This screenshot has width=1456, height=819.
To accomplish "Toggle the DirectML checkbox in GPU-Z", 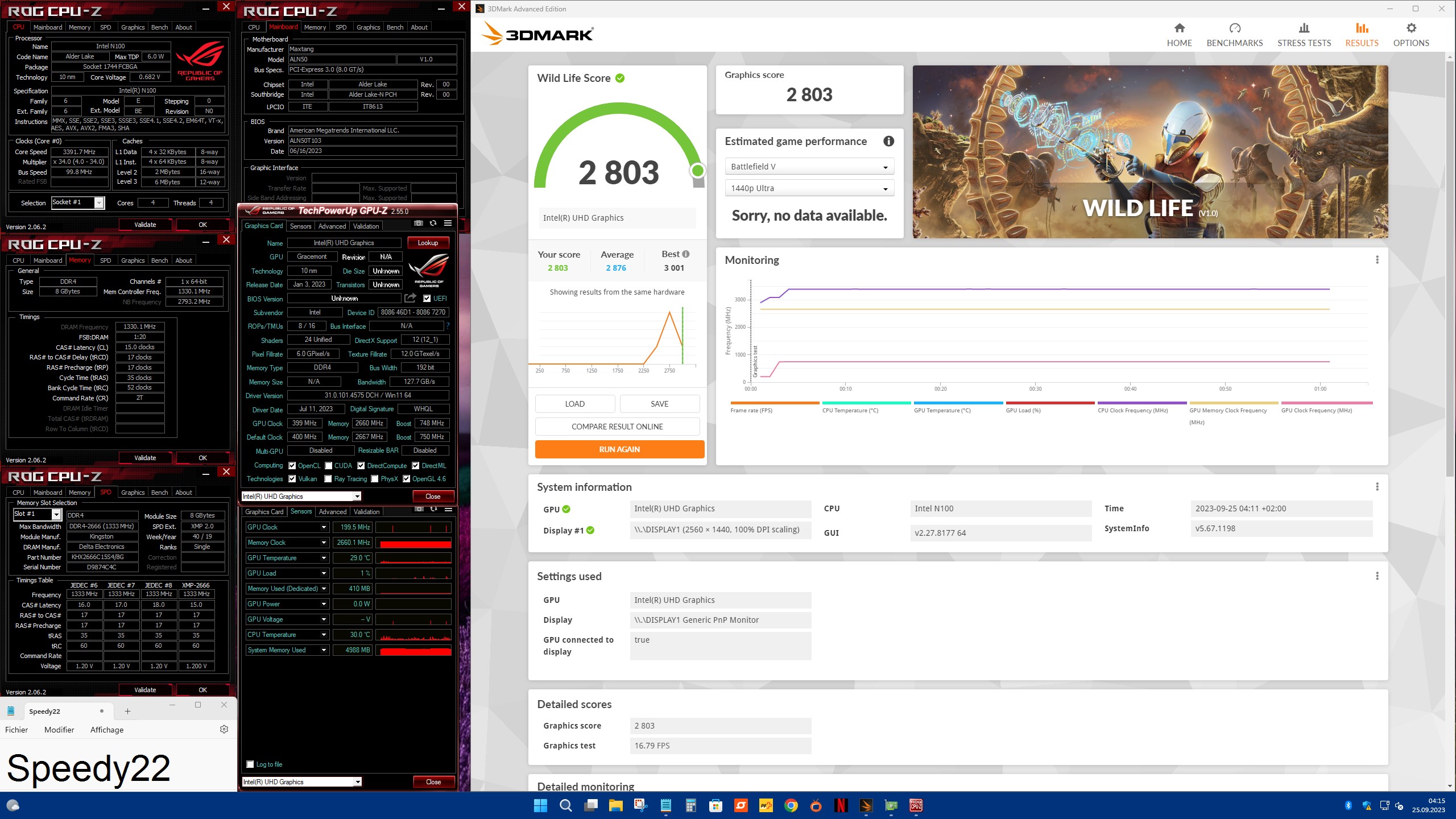I will click(415, 466).
